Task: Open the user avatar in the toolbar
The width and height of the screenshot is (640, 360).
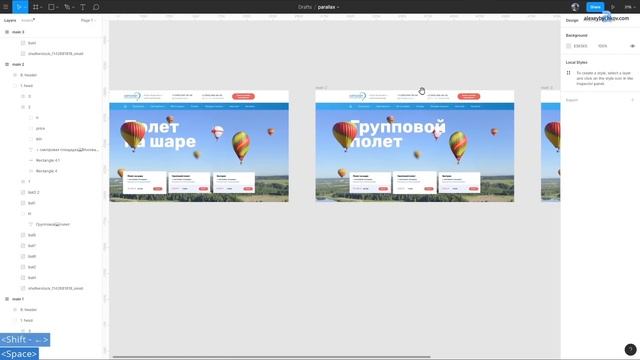Action: click(x=575, y=7)
